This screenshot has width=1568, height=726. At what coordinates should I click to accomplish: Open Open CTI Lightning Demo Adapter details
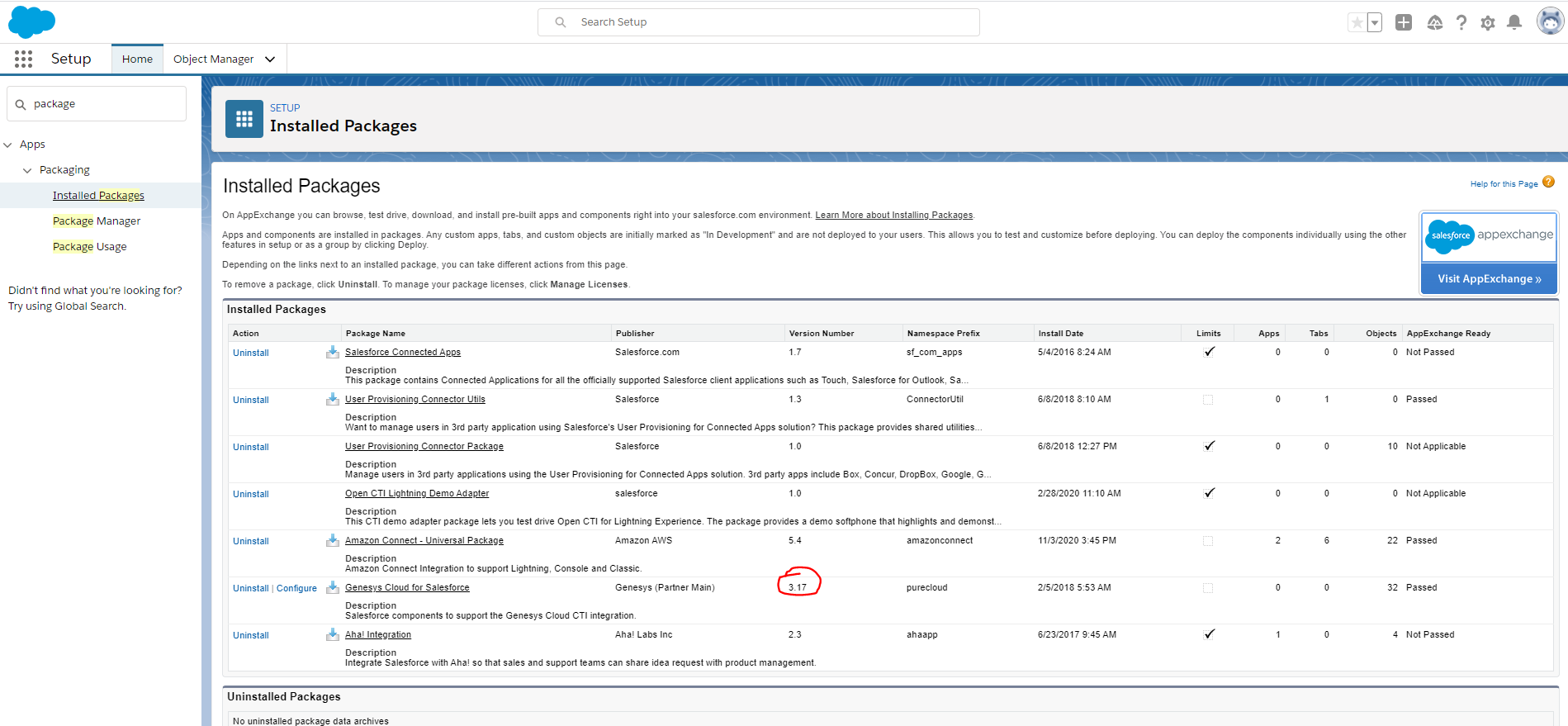click(x=417, y=493)
